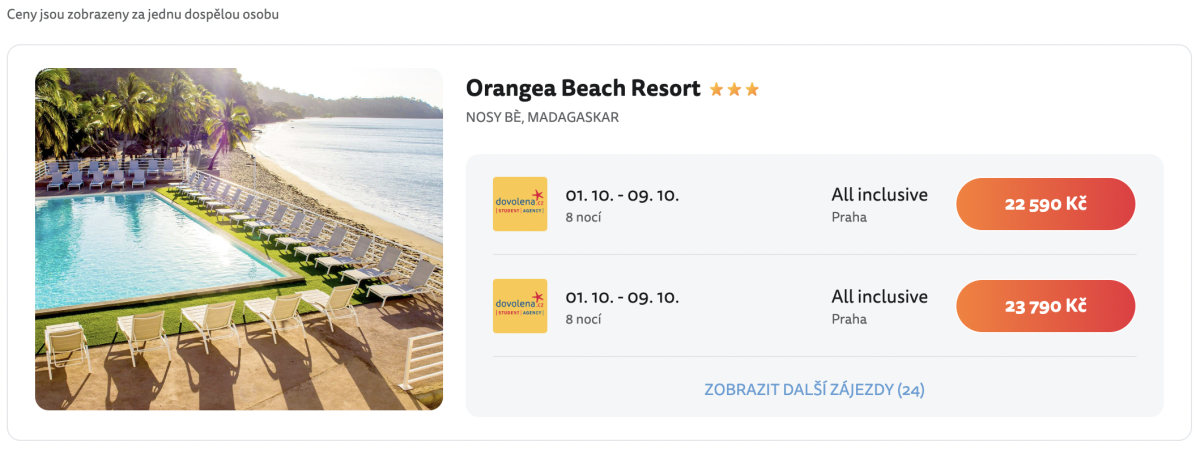
Task: Click the "Ceny jsou zobrazeny" price note
Action: 143,16
